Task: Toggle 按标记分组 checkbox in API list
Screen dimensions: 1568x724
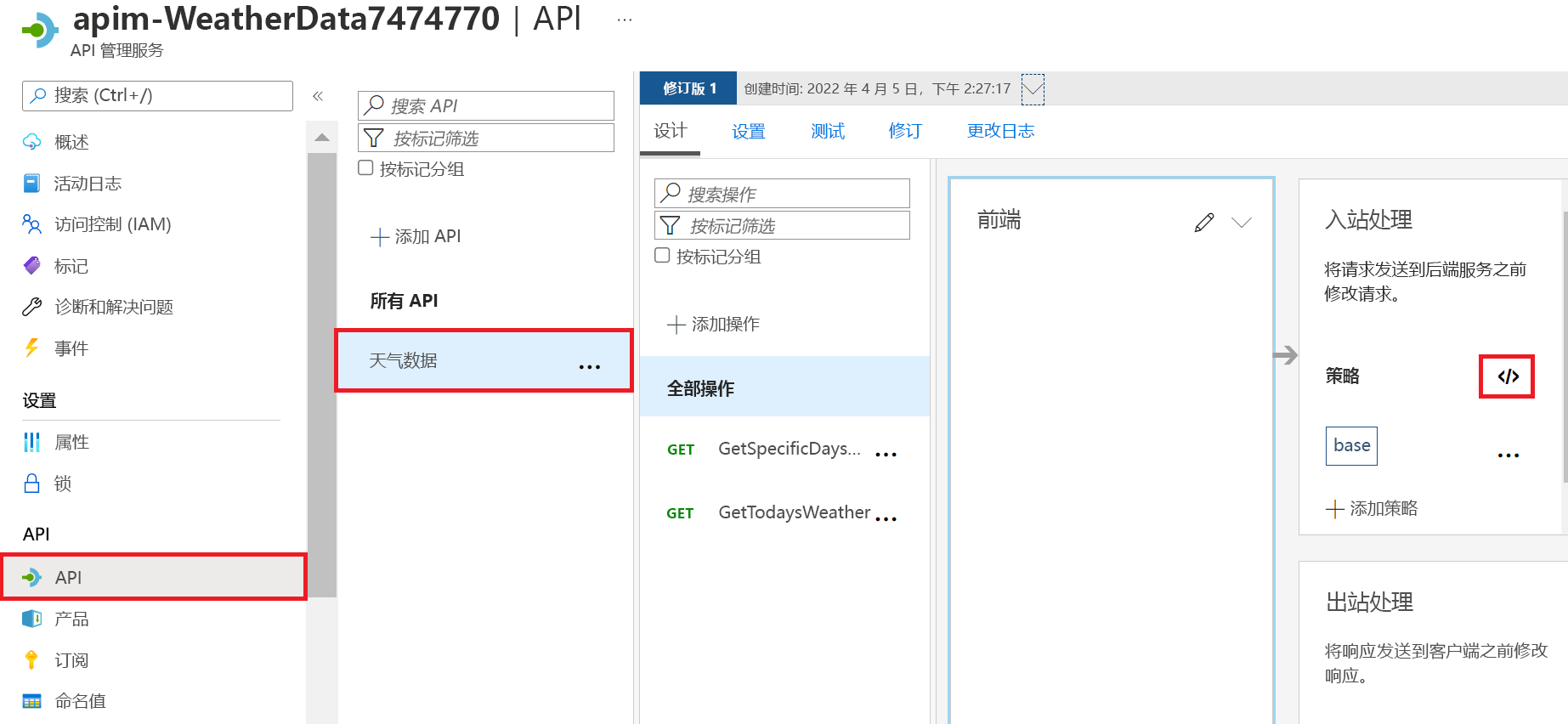Action: (x=365, y=168)
